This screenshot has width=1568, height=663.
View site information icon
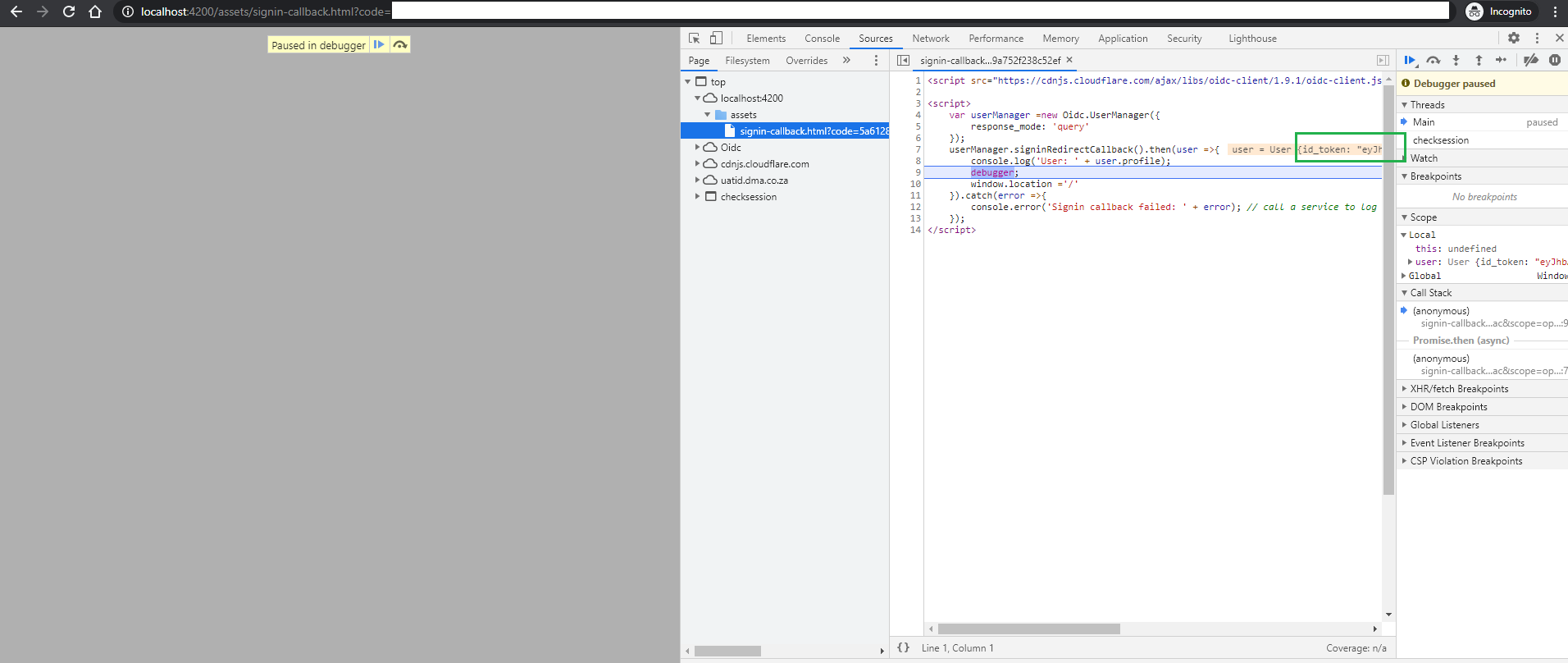(127, 11)
